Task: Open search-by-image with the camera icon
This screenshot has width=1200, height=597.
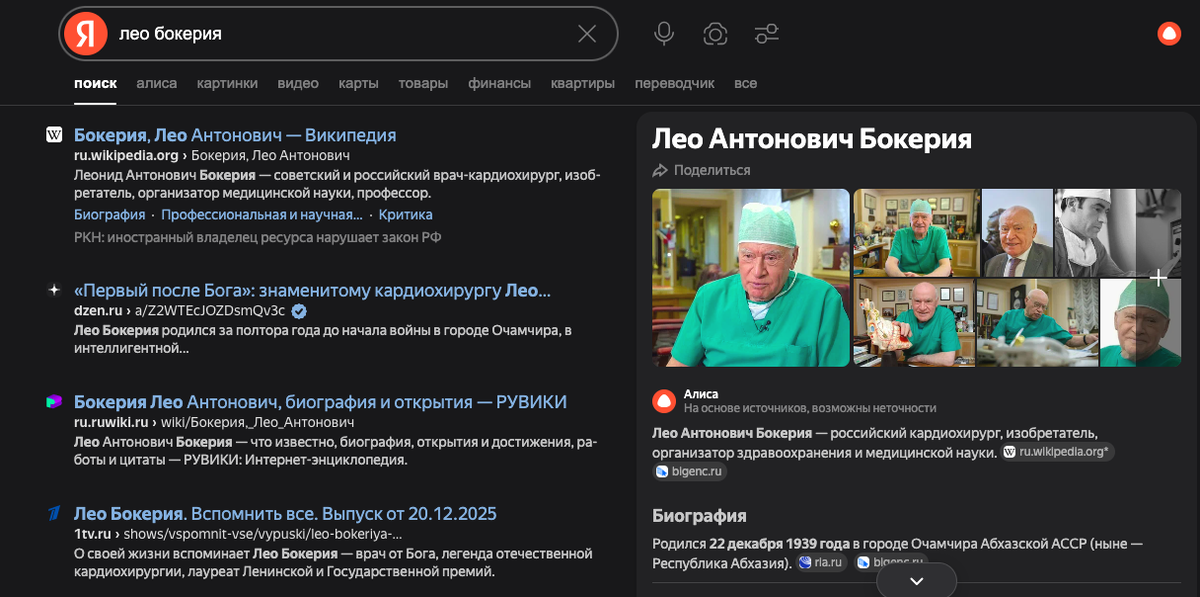Action: click(x=714, y=33)
